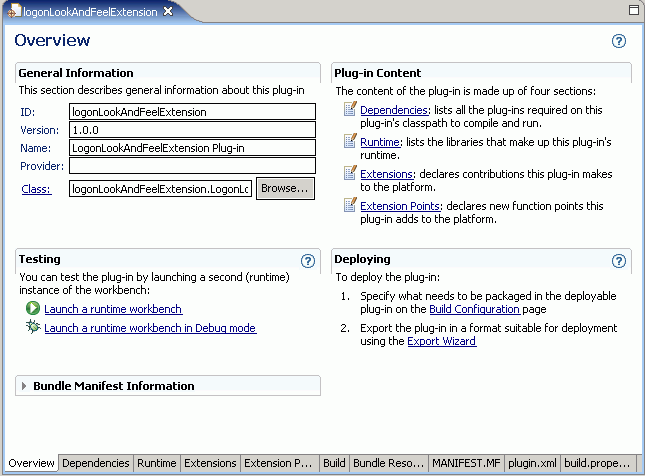Close the logonLookAndFeelExtension editor tab
Image resolution: width=645 pixels, height=476 pixels.
168,12
